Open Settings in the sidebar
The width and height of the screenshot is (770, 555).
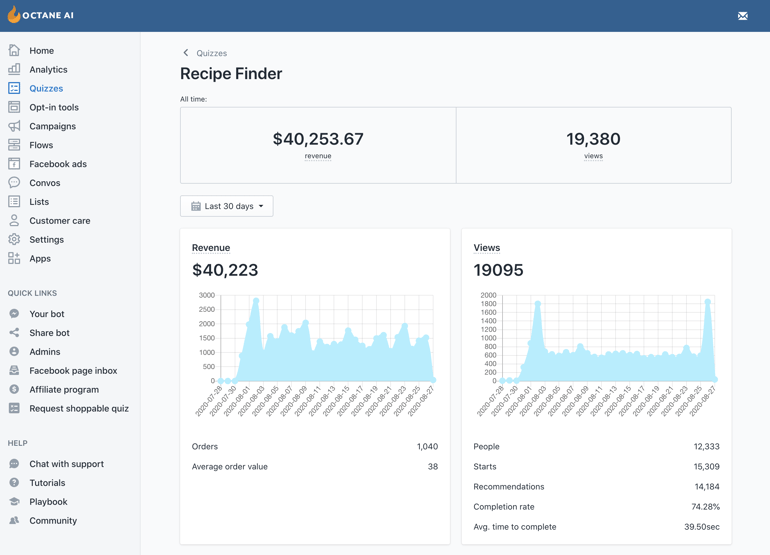(47, 240)
